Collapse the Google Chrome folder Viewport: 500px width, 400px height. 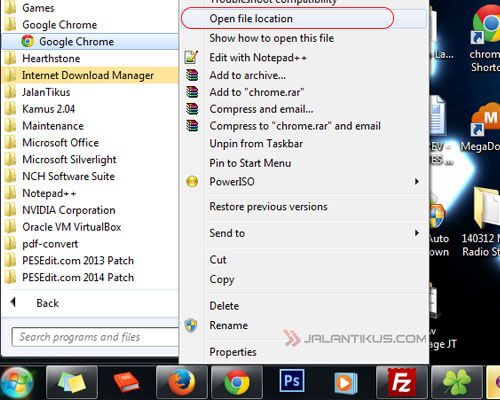[x=59, y=25]
